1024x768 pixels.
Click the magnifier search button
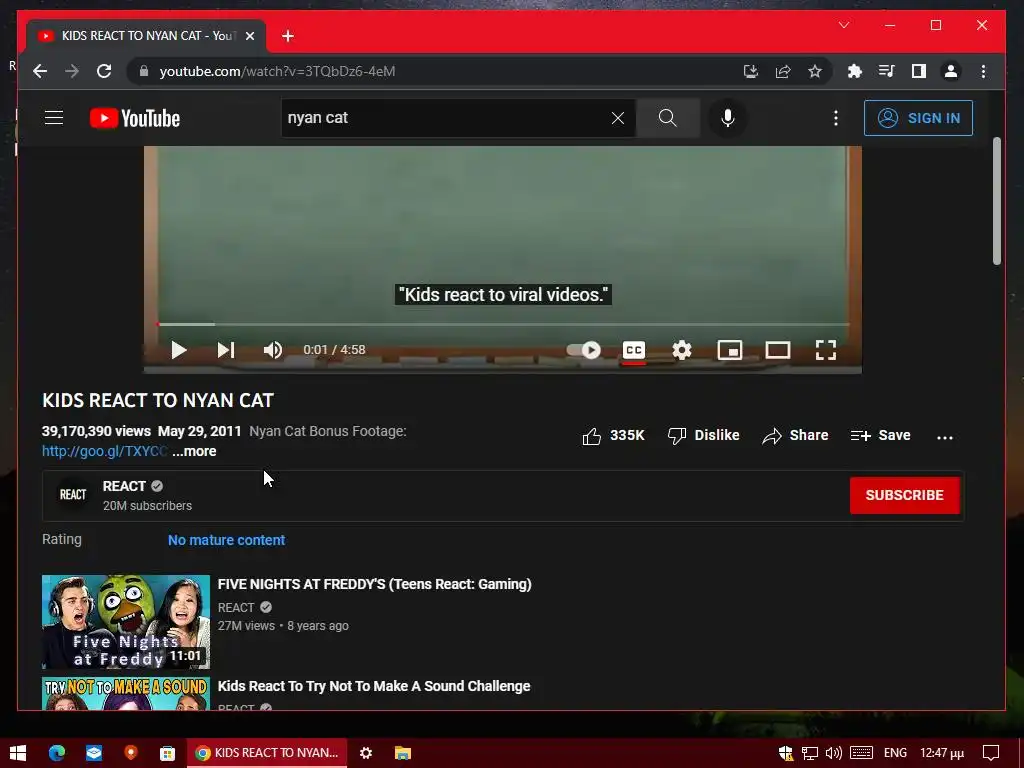point(667,118)
